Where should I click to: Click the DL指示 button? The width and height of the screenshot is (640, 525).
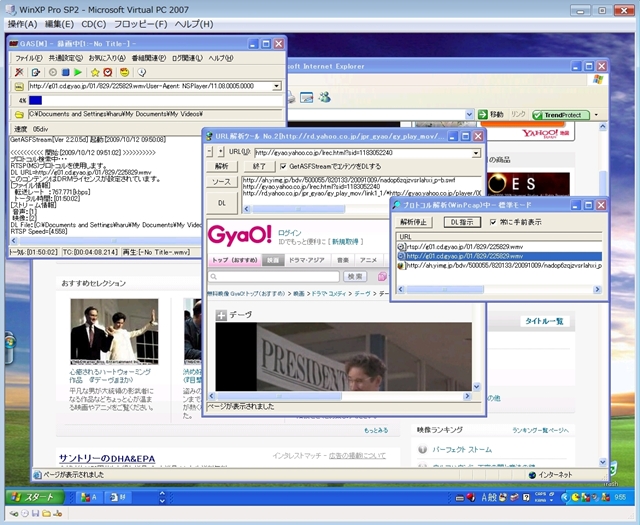[462, 222]
